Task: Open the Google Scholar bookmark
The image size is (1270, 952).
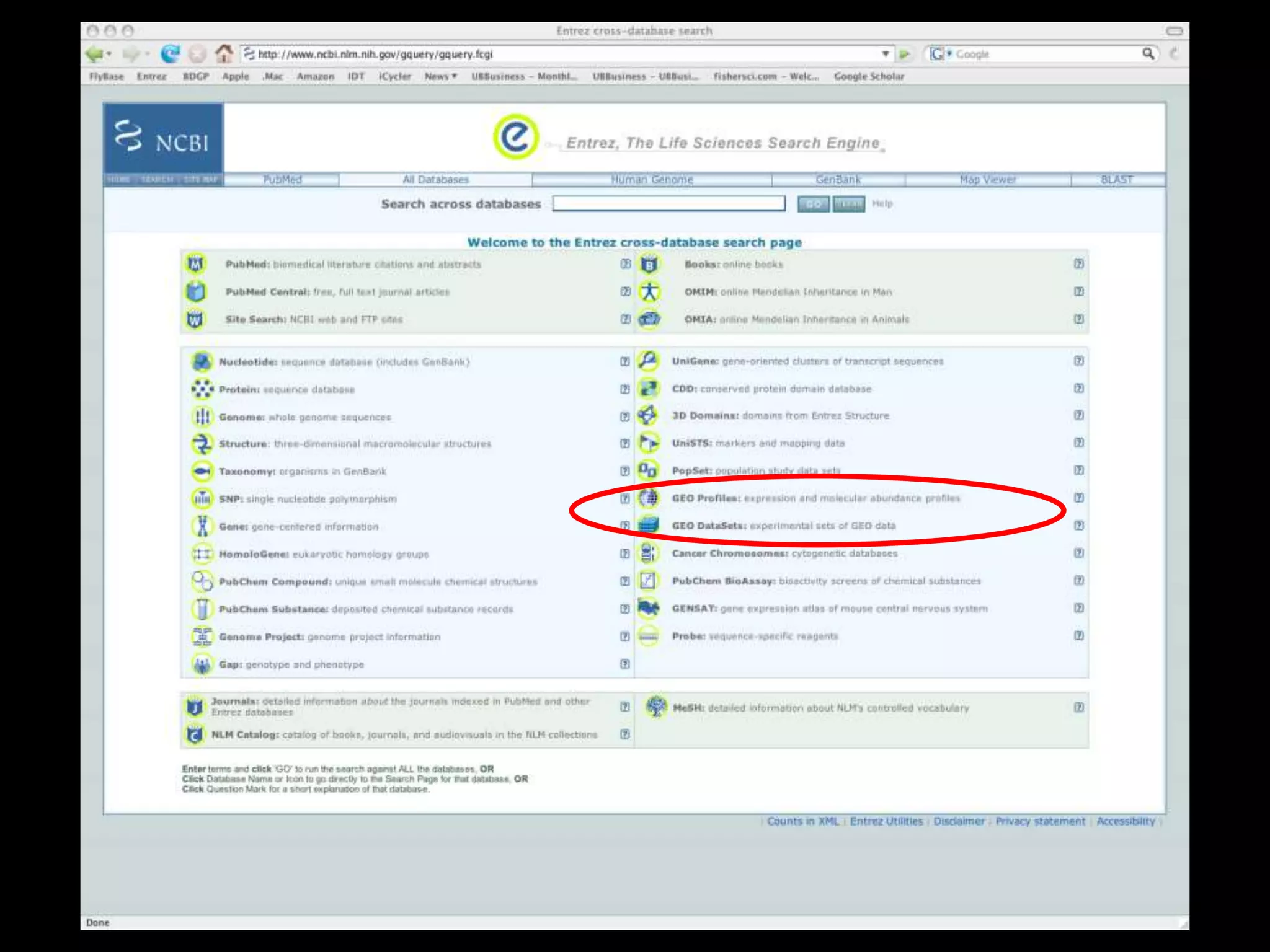Action: pos(869,76)
